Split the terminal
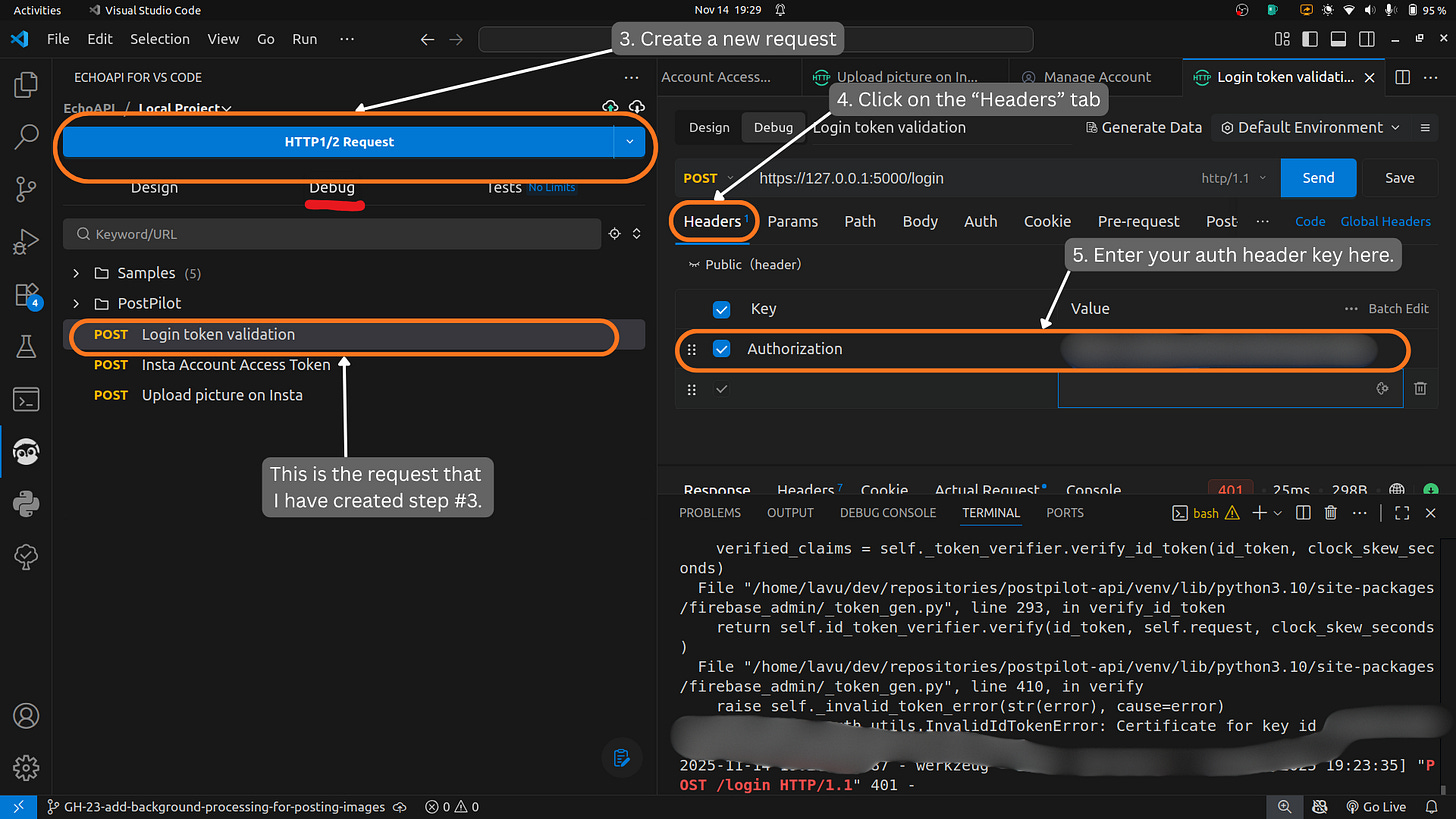Viewport: 1456px width, 819px height. tap(1303, 513)
